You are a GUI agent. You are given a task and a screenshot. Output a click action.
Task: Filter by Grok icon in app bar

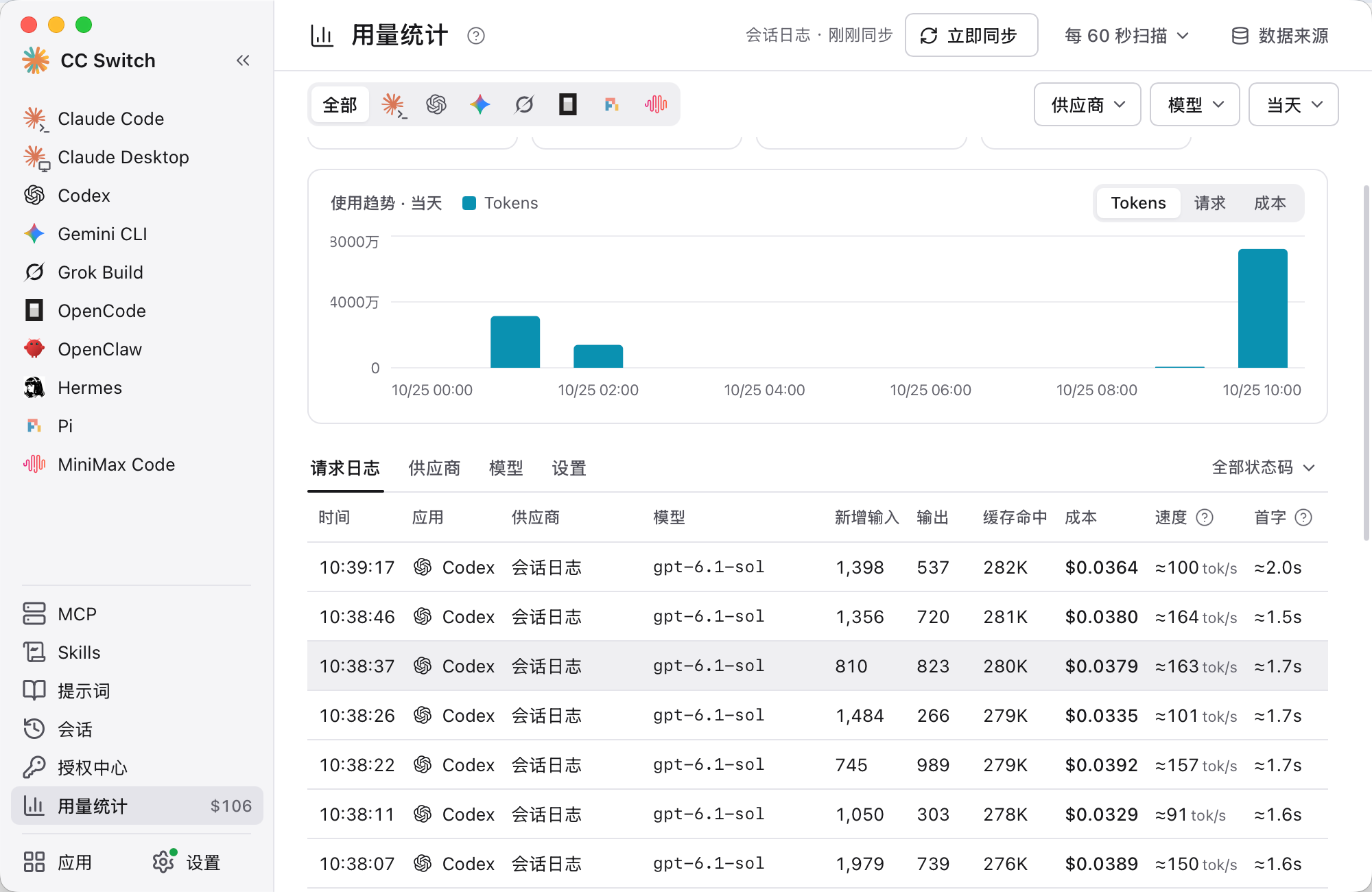click(x=524, y=105)
